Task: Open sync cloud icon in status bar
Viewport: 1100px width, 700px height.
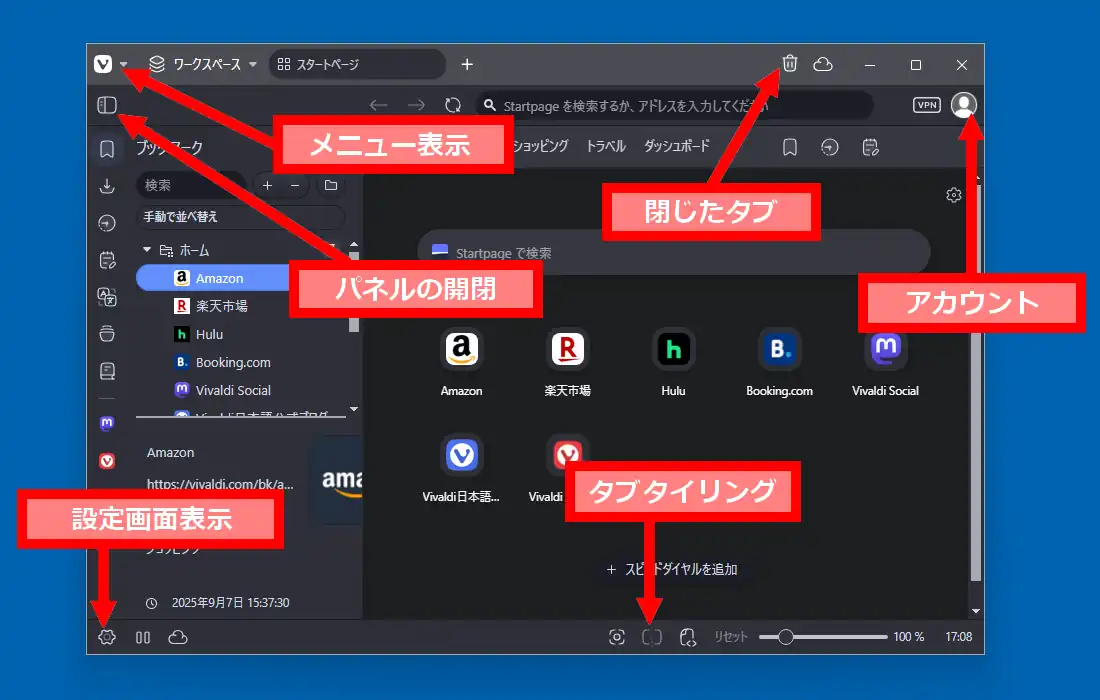Action: tap(178, 638)
